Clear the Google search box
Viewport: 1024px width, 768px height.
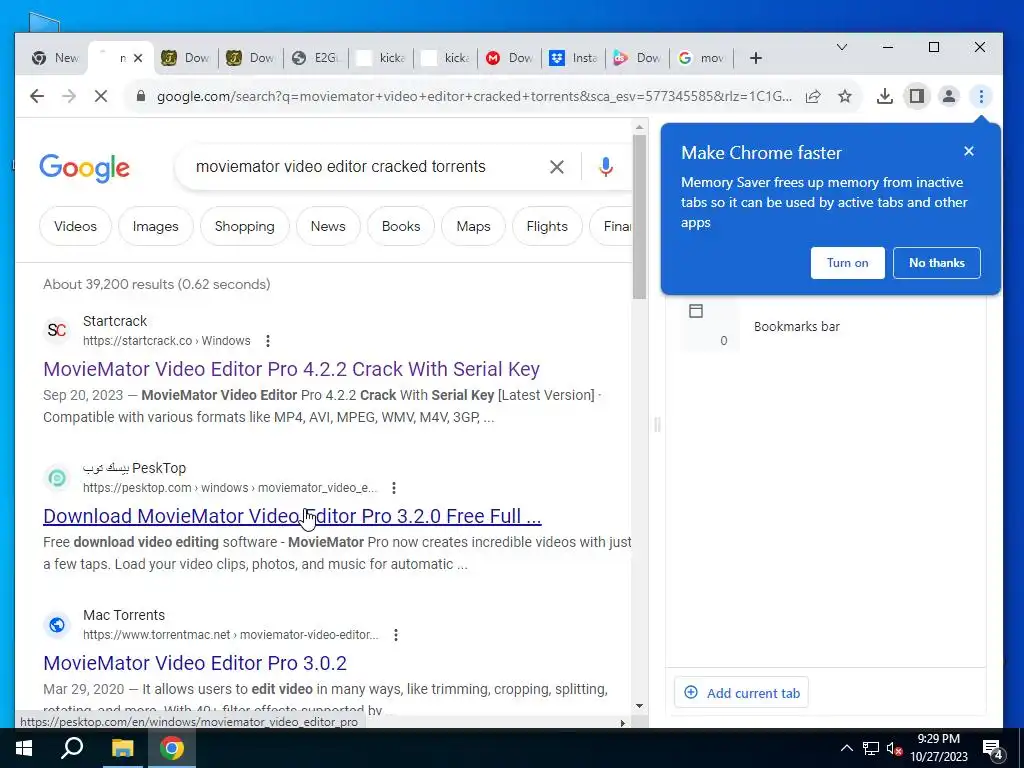[x=557, y=167]
